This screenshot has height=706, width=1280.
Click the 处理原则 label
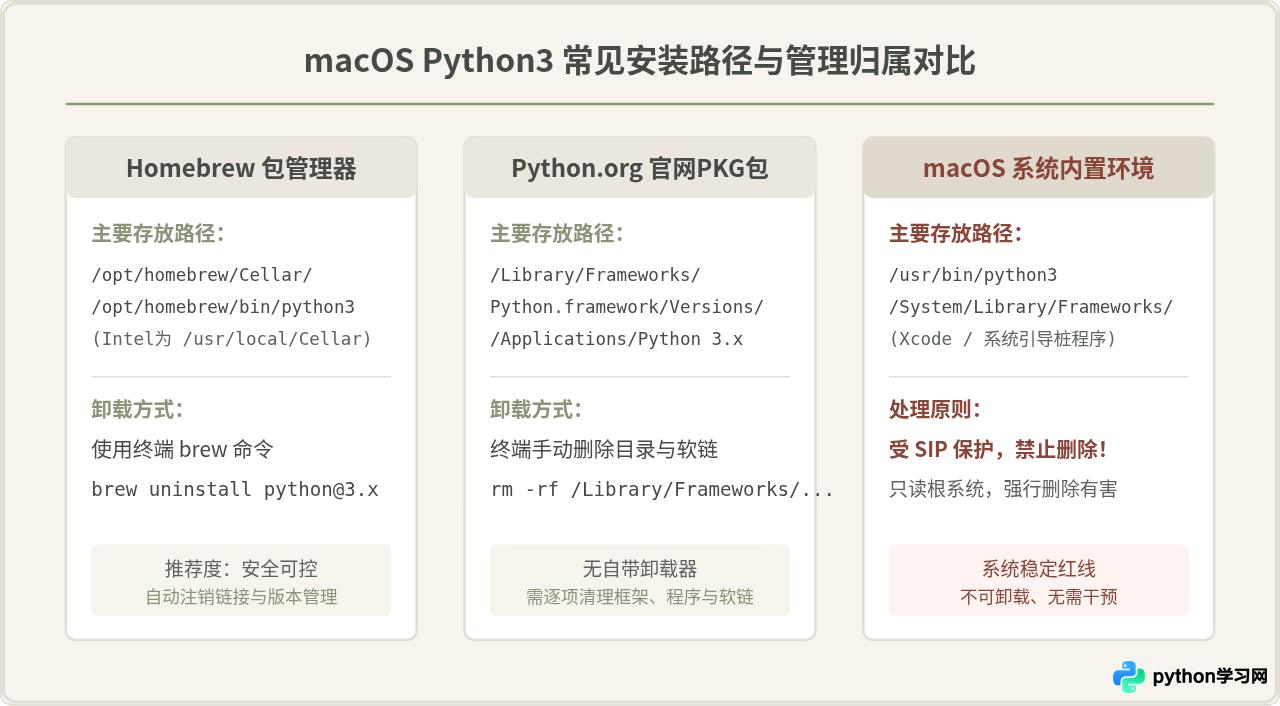[x=935, y=410]
